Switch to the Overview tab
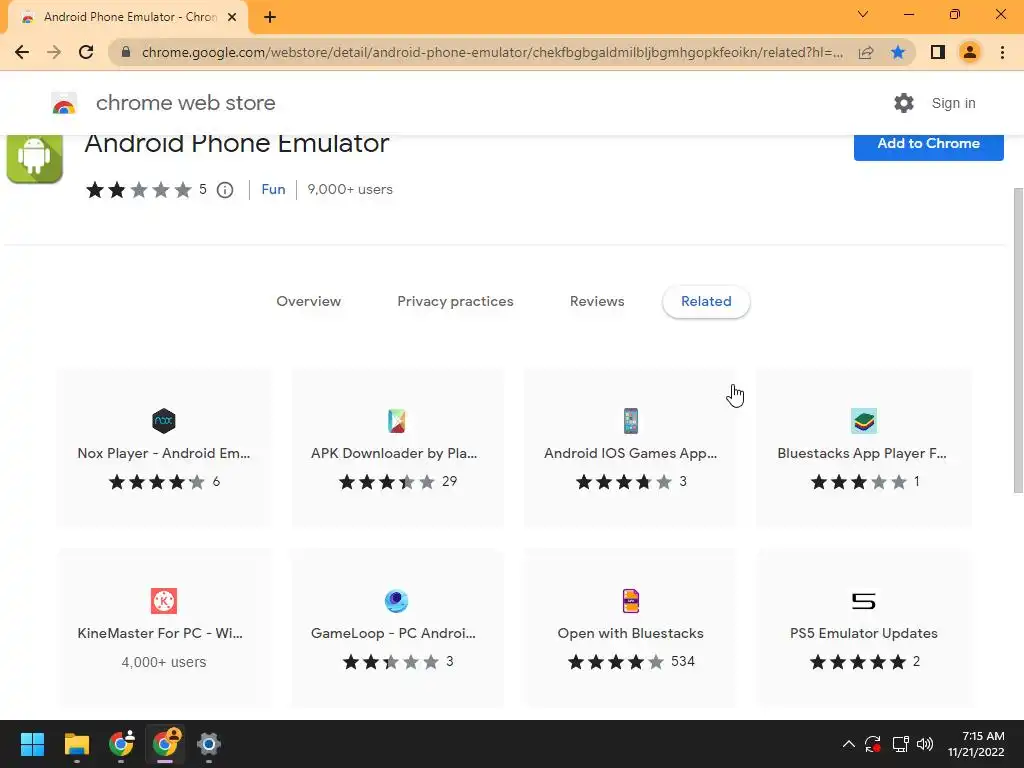The image size is (1024, 768). click(x=308, y=302)
